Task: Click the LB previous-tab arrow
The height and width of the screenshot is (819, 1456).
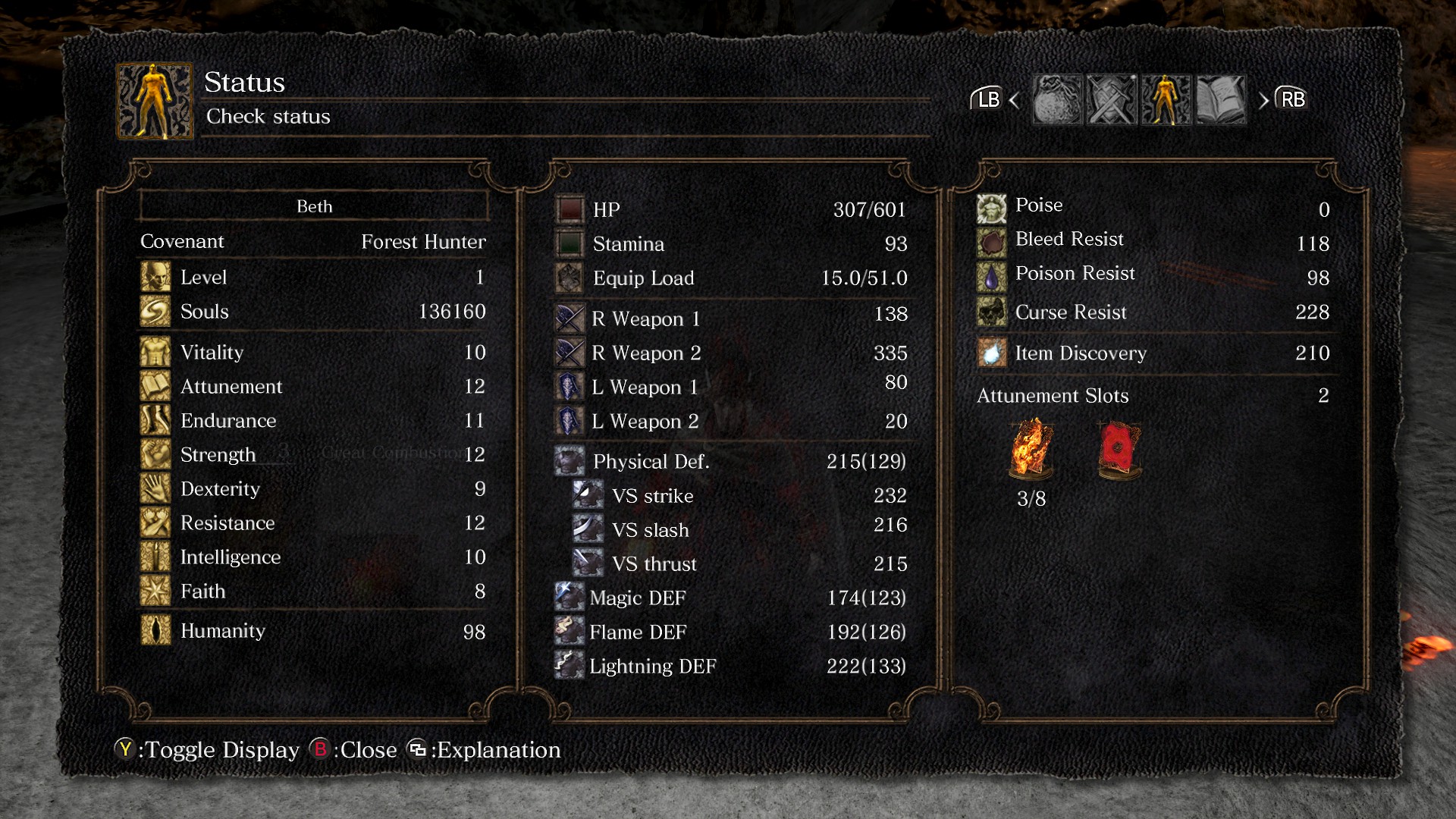Action: coord(995,99)
